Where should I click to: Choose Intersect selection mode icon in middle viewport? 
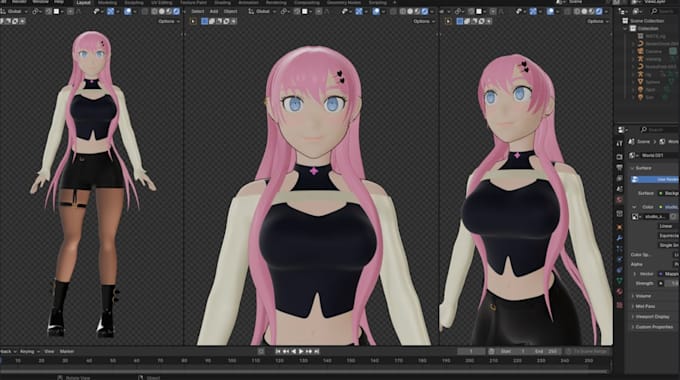point(233,21)
